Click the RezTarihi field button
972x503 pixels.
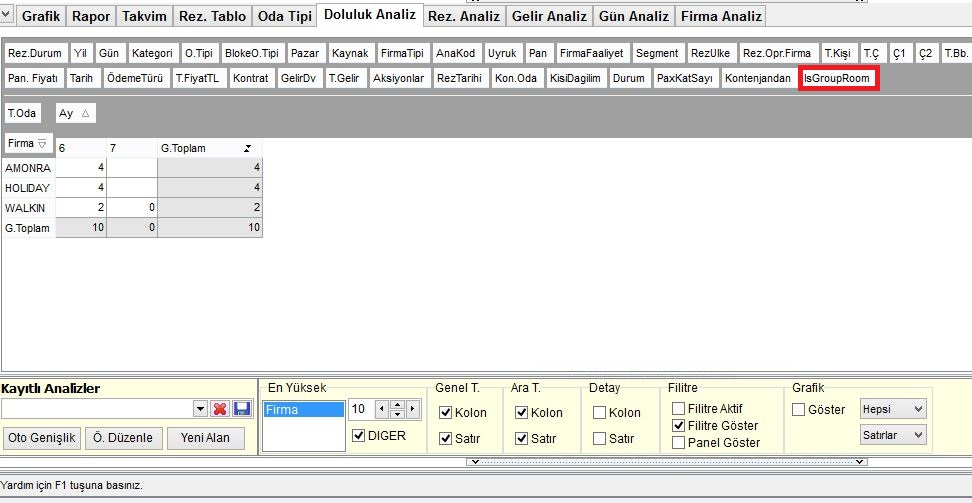click(x=459, y=79)
